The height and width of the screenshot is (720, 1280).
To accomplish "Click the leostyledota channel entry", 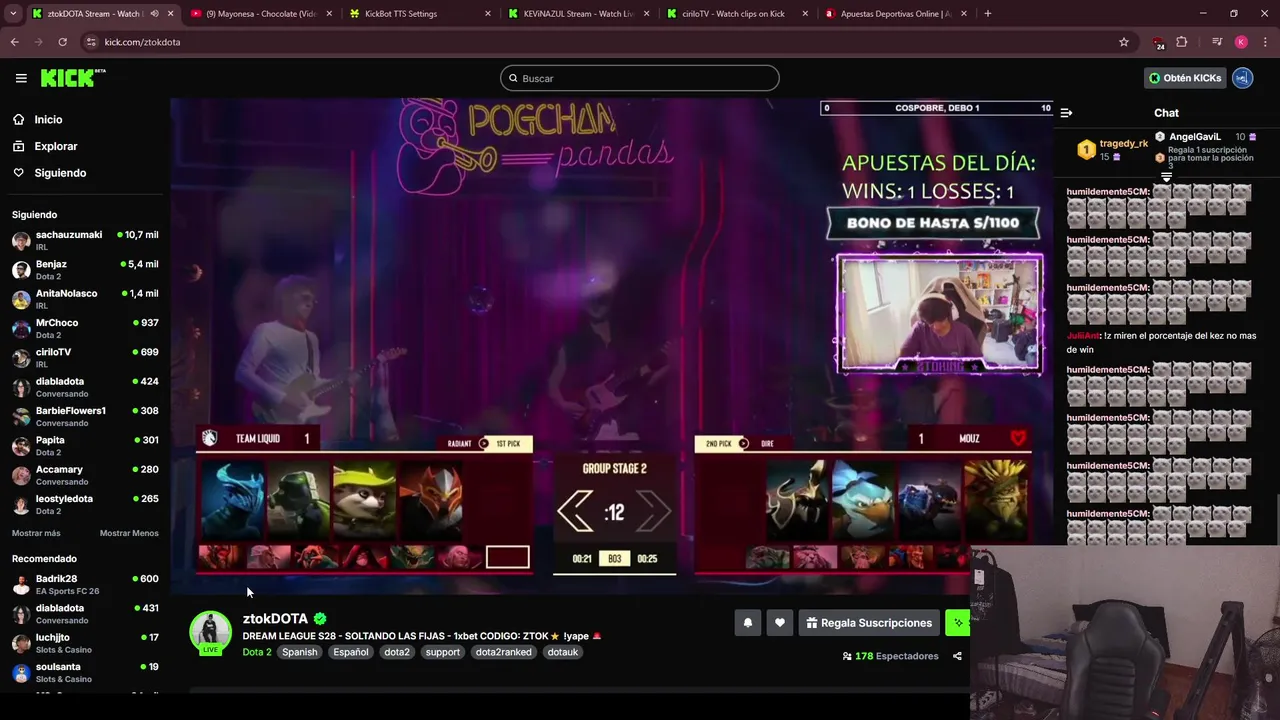I will click(x=85, y=504).
